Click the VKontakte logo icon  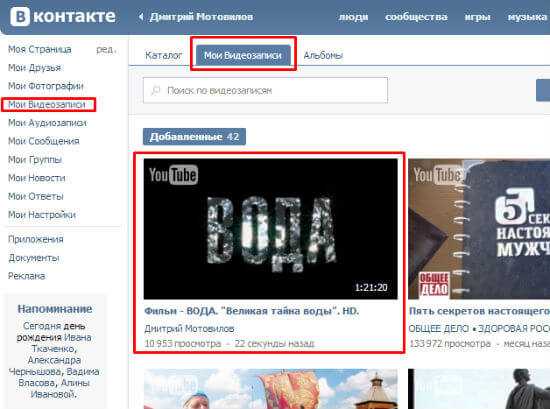click(20, 16)
